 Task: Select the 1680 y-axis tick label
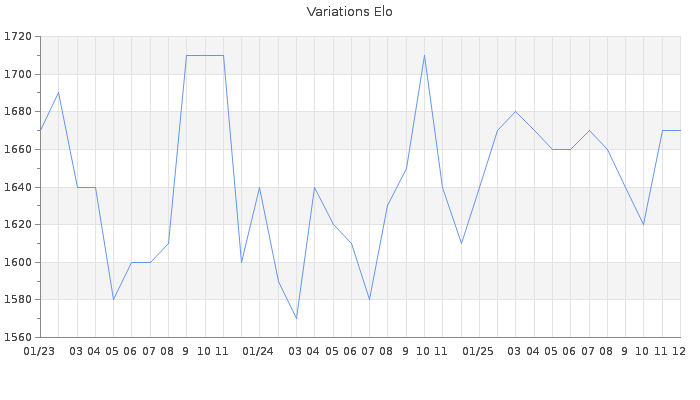[x=18, y=112]
